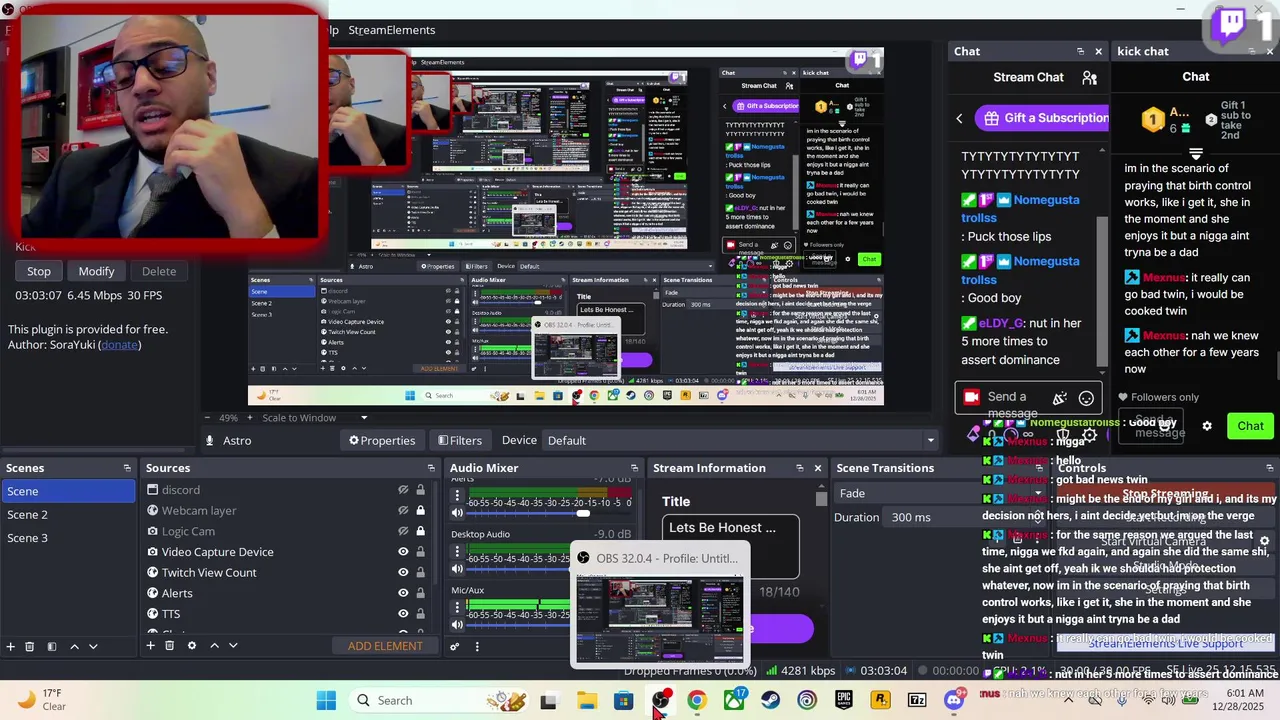Open the Device Default dropdown
The image size is (1280, 720).
tap(740, 440)
